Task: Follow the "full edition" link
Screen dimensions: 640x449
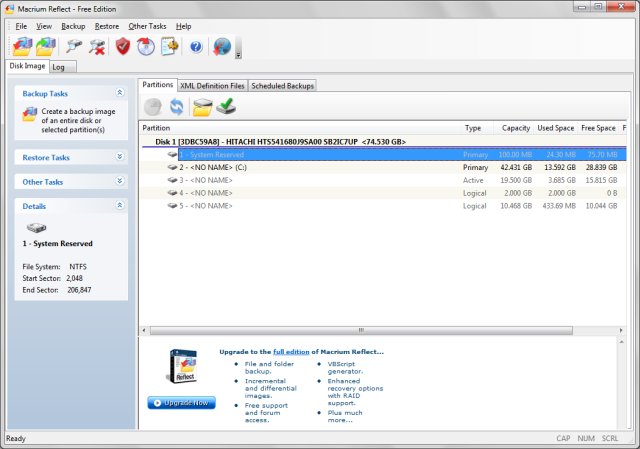Action: point(290,352)
